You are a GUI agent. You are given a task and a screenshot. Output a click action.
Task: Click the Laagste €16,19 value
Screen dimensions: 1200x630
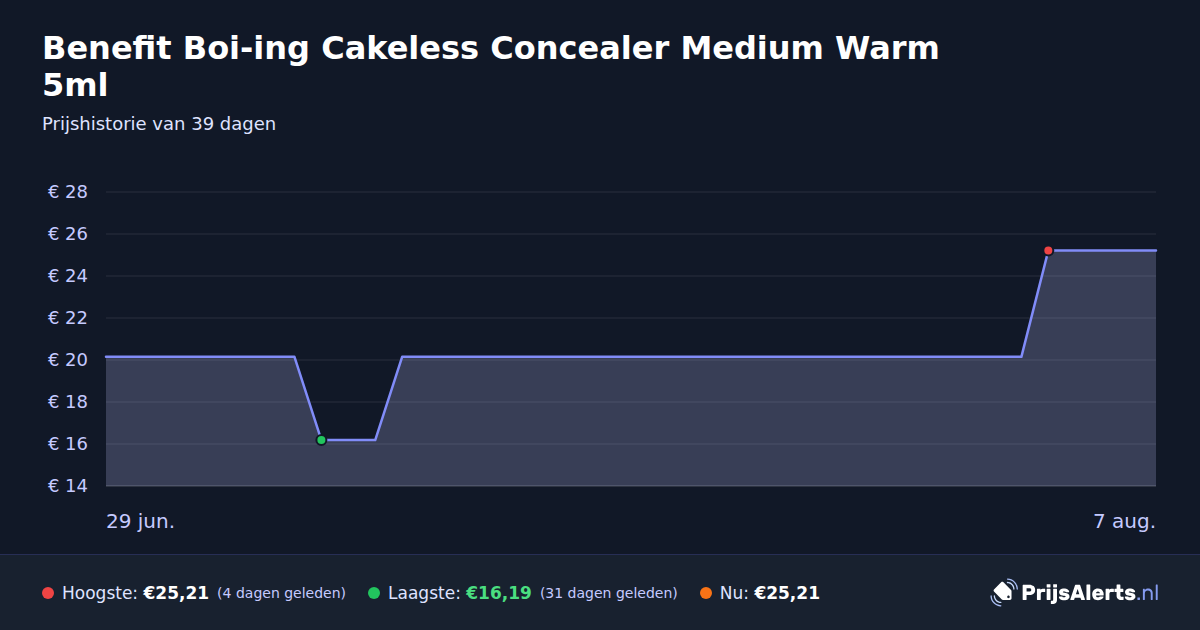499,593
